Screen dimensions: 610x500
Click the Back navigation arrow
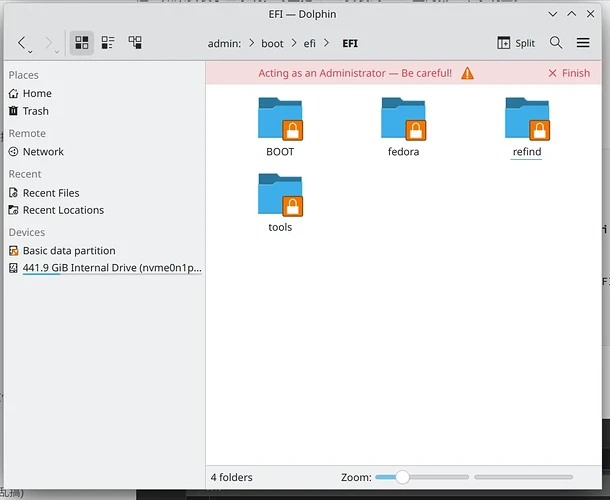tap(23, 43)
